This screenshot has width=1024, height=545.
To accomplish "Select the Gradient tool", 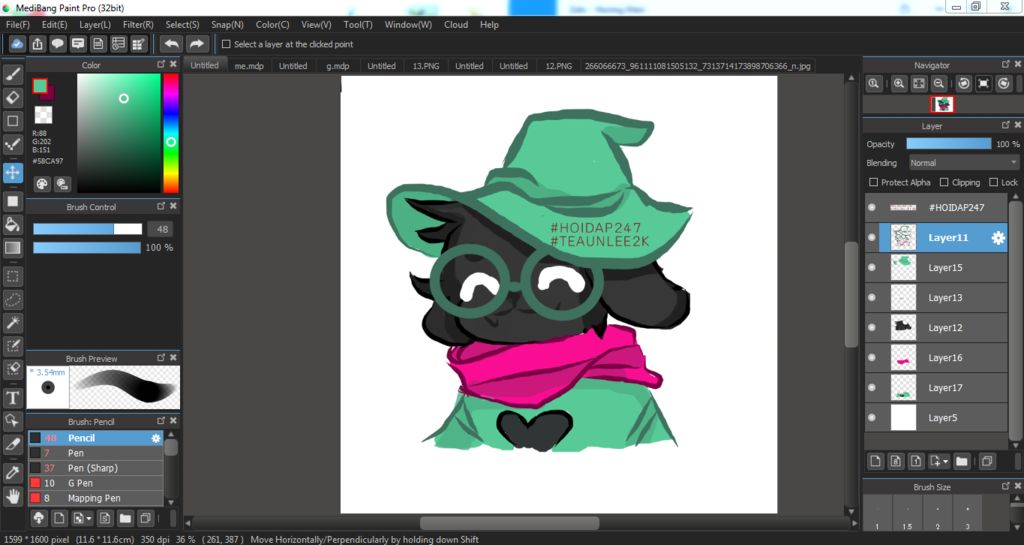I will pyautogui.click(x=12, y=247).
